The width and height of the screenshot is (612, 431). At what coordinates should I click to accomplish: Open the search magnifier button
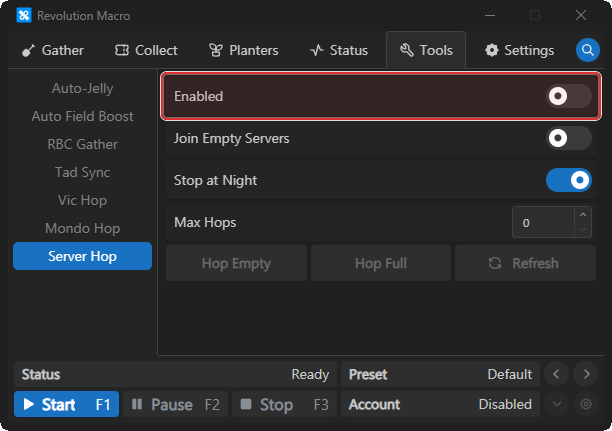point(587,50)
